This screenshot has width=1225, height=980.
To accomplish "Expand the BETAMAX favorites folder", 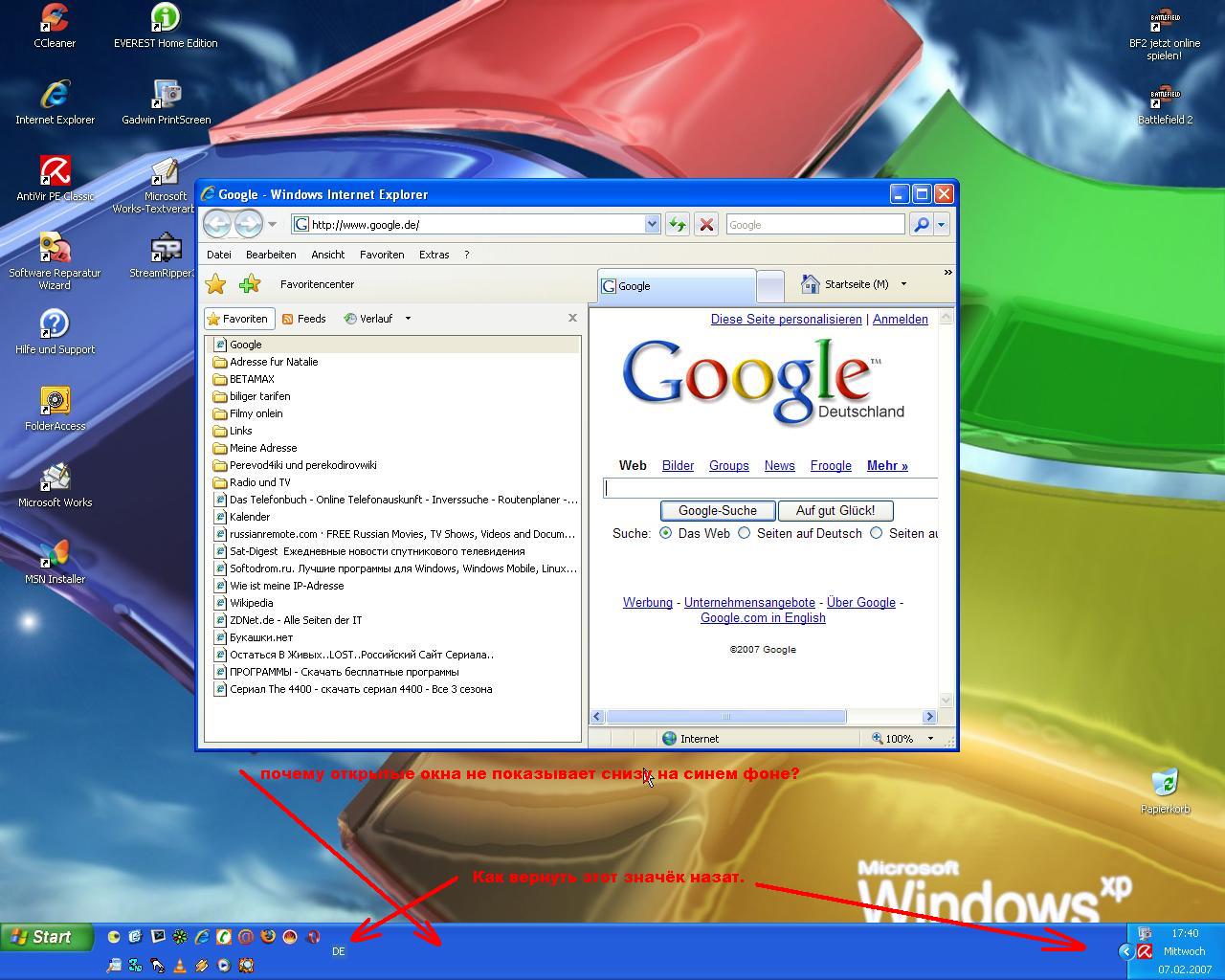I will pos(245,379).
